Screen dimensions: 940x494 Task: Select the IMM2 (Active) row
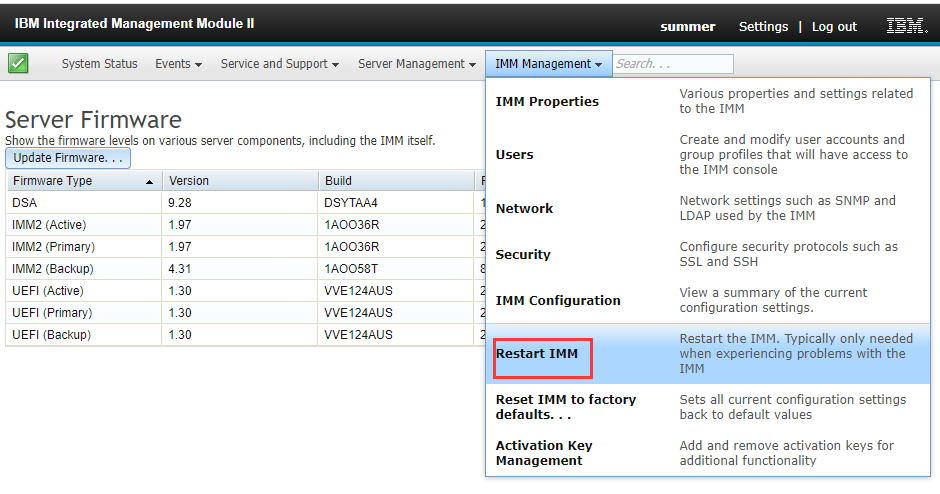point(246,225)
